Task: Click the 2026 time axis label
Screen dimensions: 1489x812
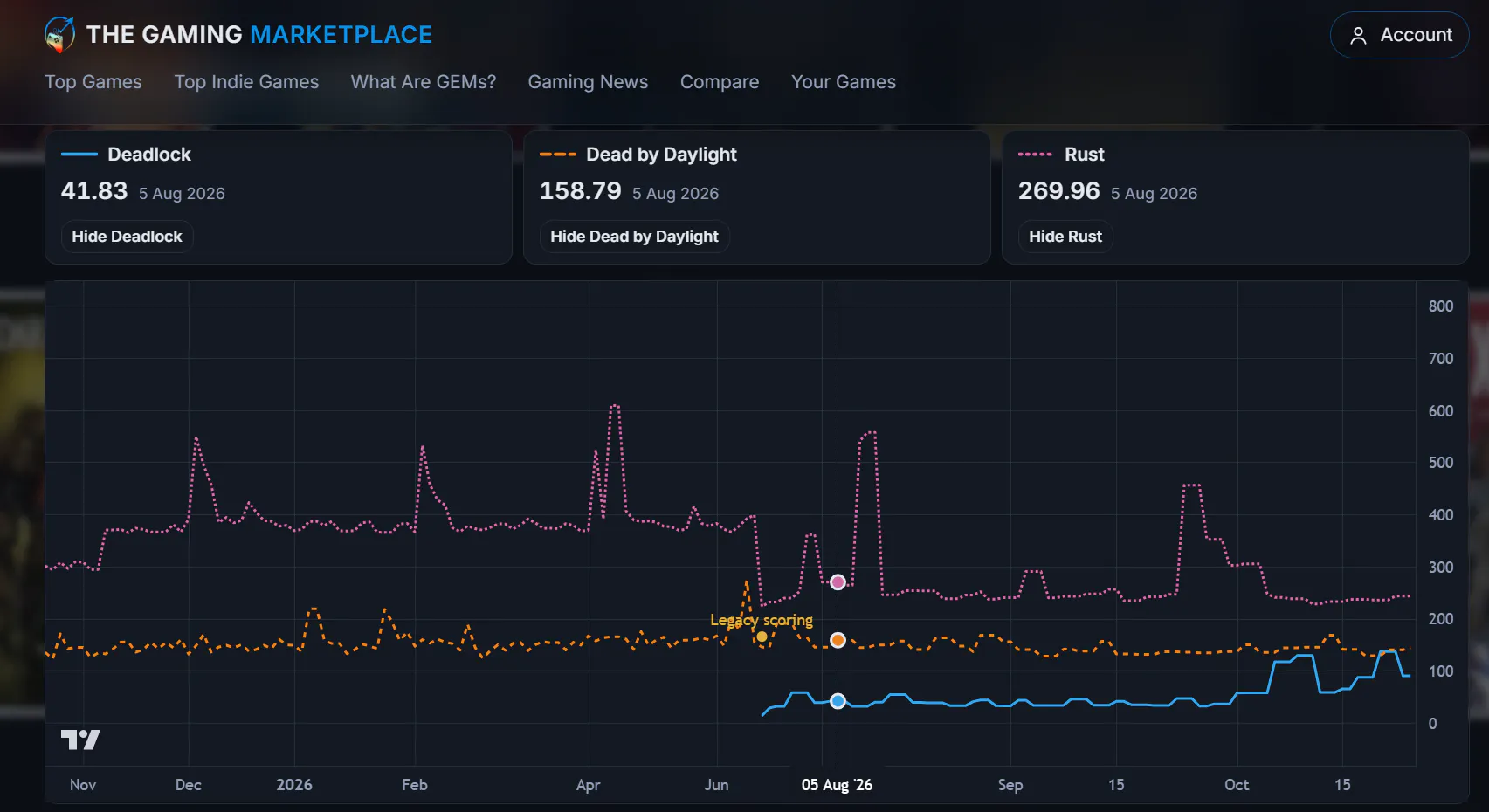Action: tap(294, 785)
